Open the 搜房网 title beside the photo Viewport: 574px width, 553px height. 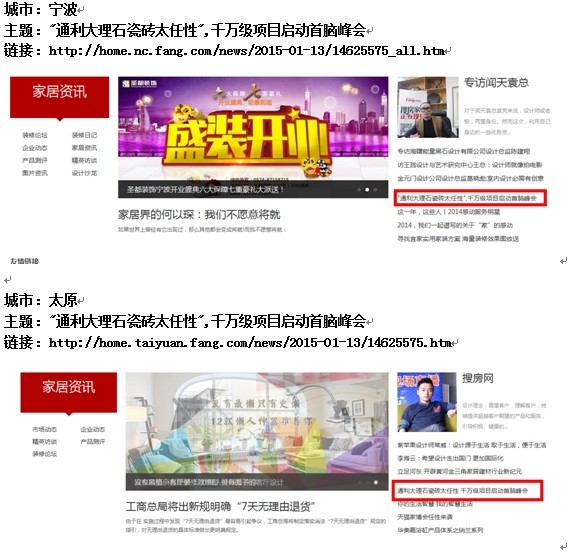pyautogui.click(x=478, y=378)
